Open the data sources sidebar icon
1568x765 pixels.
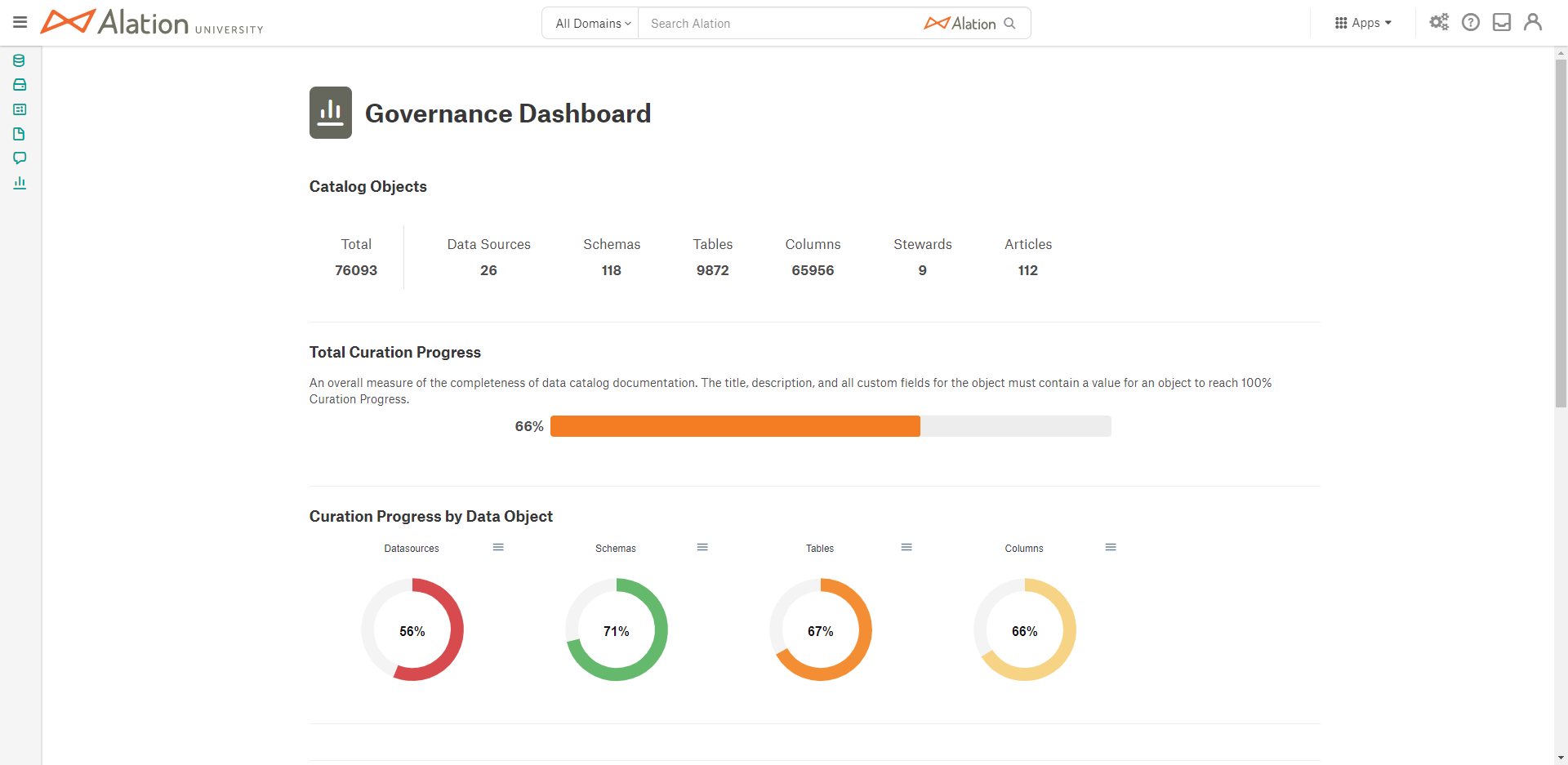click(20, 60)
